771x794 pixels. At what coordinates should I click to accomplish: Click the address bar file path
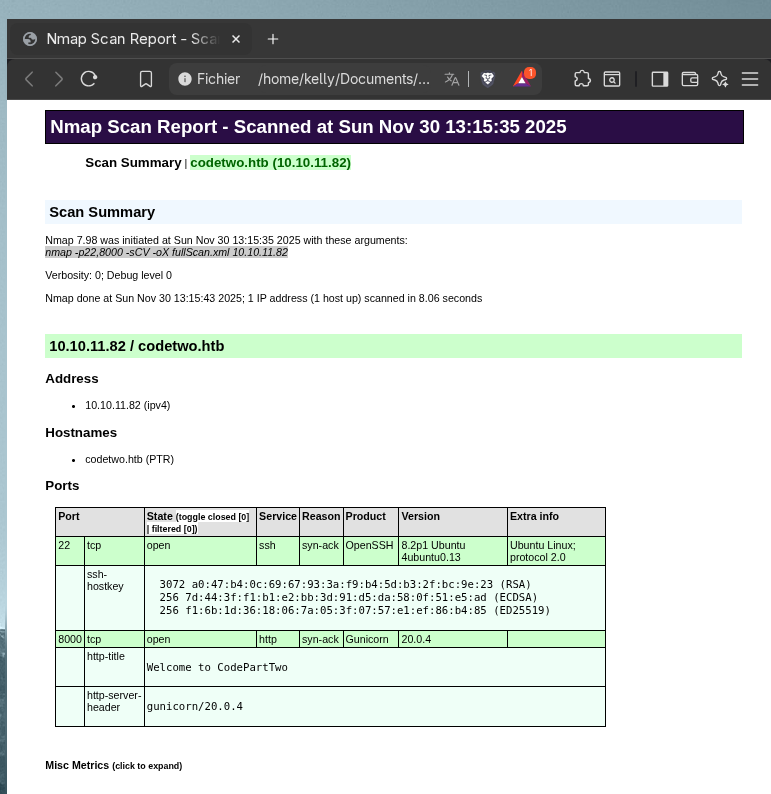coord(343,79)
